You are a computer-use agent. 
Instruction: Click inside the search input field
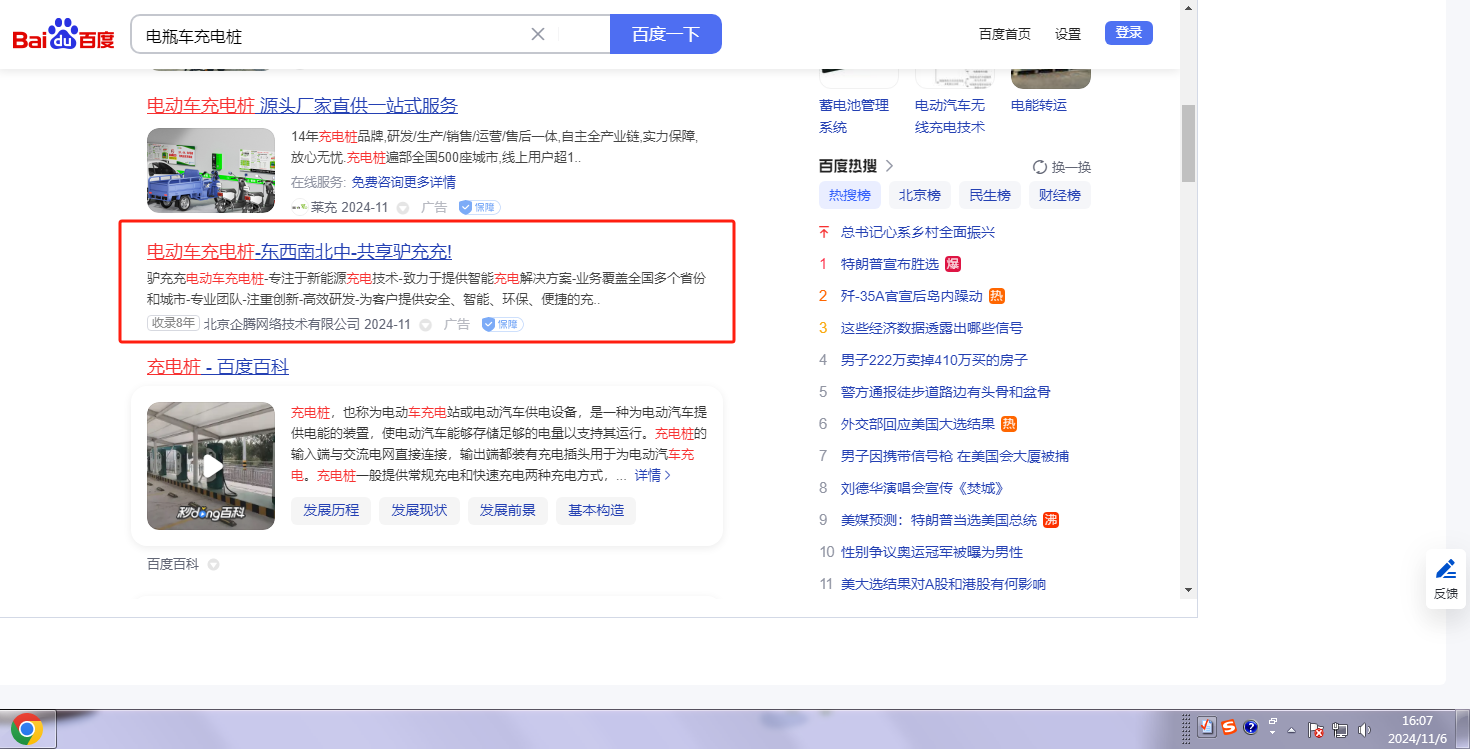pos(330,35)
